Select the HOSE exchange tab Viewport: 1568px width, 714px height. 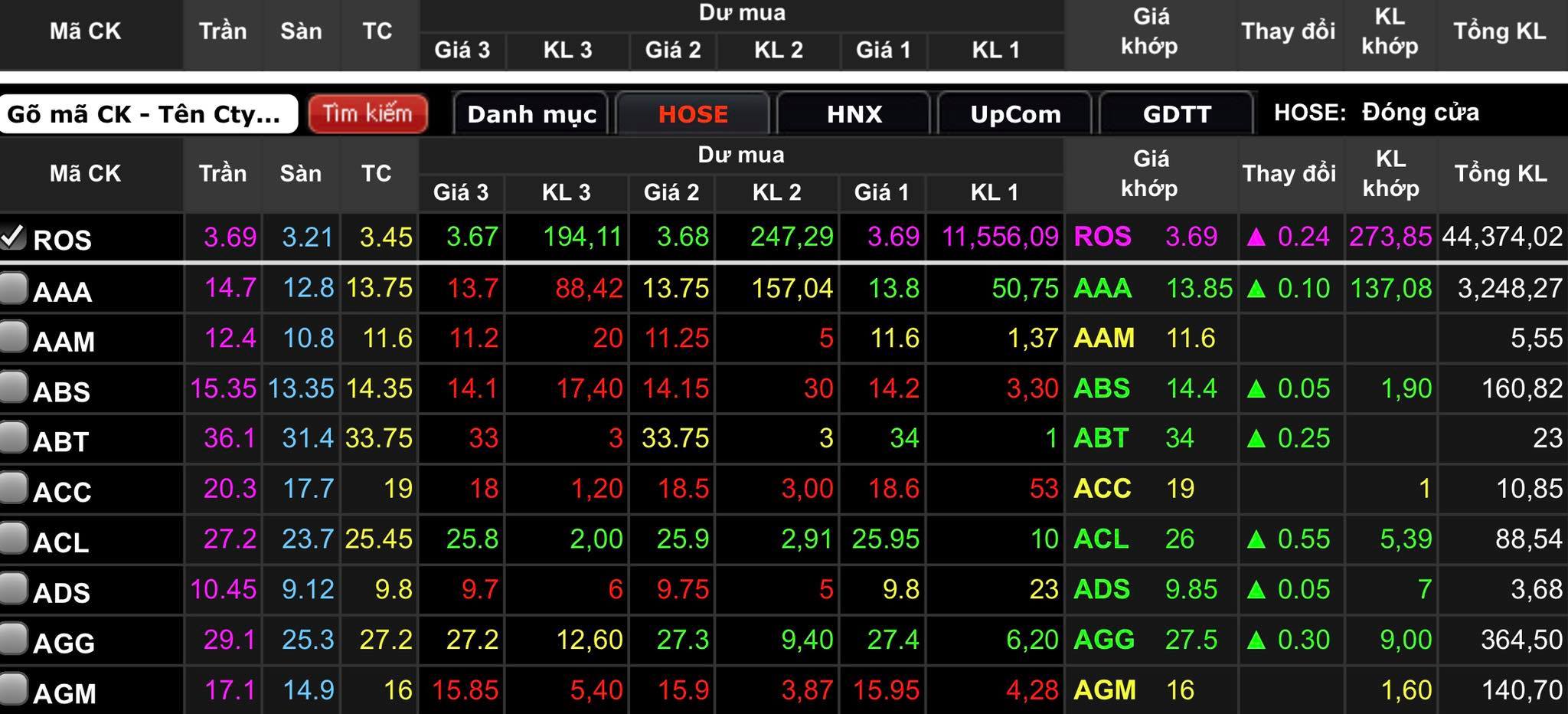tap(693, 113)
